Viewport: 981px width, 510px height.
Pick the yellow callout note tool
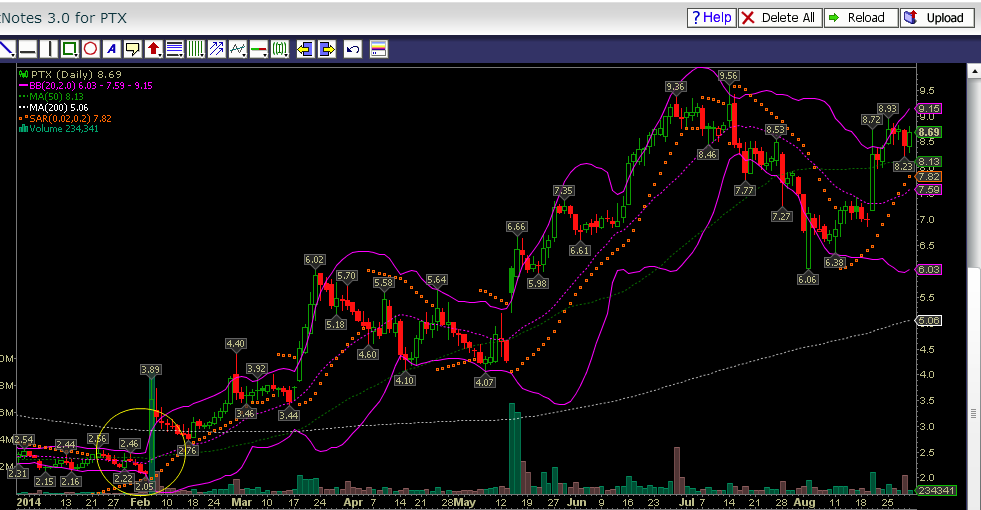132,48
